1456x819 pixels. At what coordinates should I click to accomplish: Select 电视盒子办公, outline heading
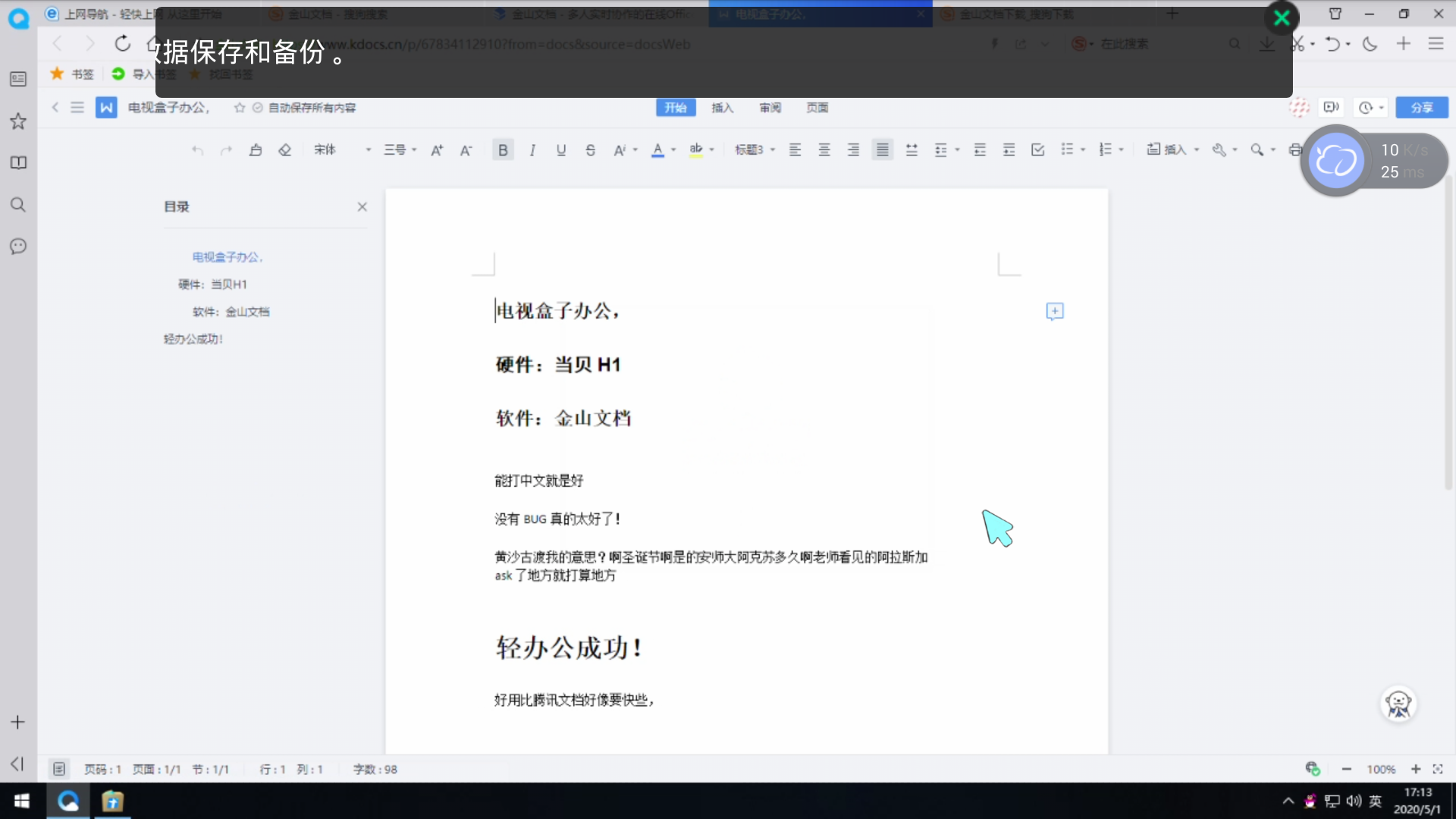pos(227,257)
